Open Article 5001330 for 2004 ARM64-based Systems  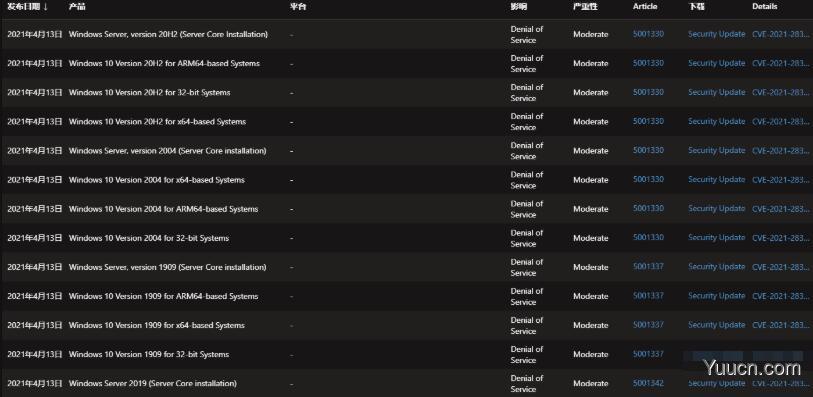pos(648,209)
